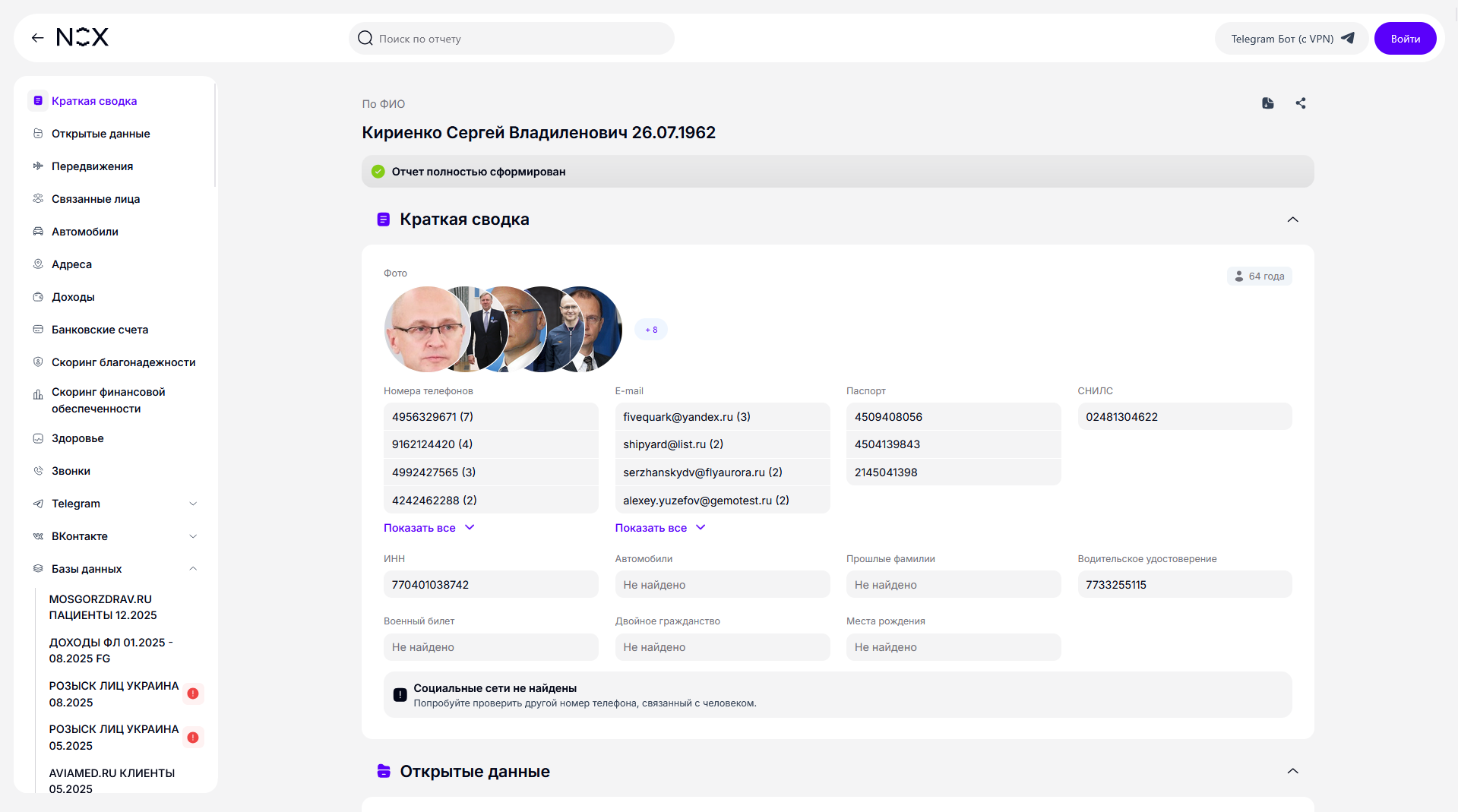Open Открытые данные in the sidebar
This screenshot has height=812, width=1458.
pos(101,134)
